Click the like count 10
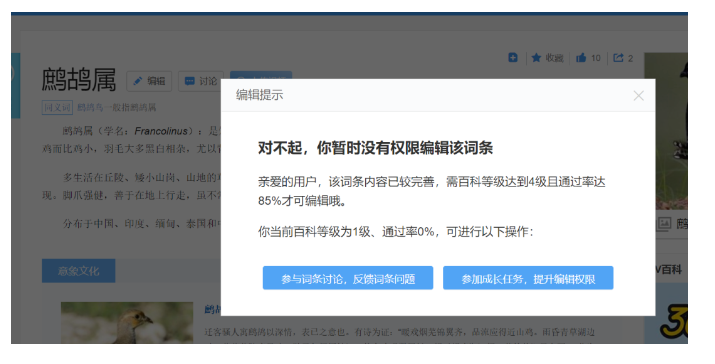The height and width of the screenshot is (364, 715). pyautogui.click(x=596, y=58)
